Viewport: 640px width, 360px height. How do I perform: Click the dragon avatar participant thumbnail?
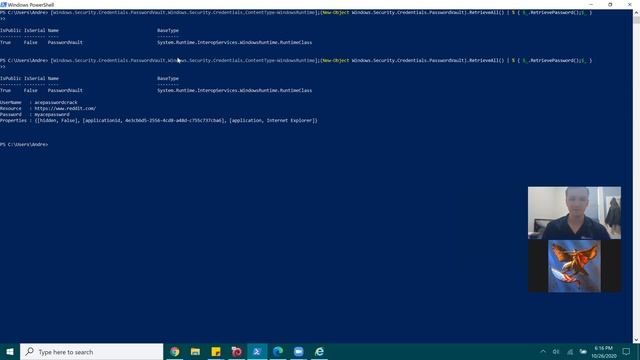pos(574,266)
